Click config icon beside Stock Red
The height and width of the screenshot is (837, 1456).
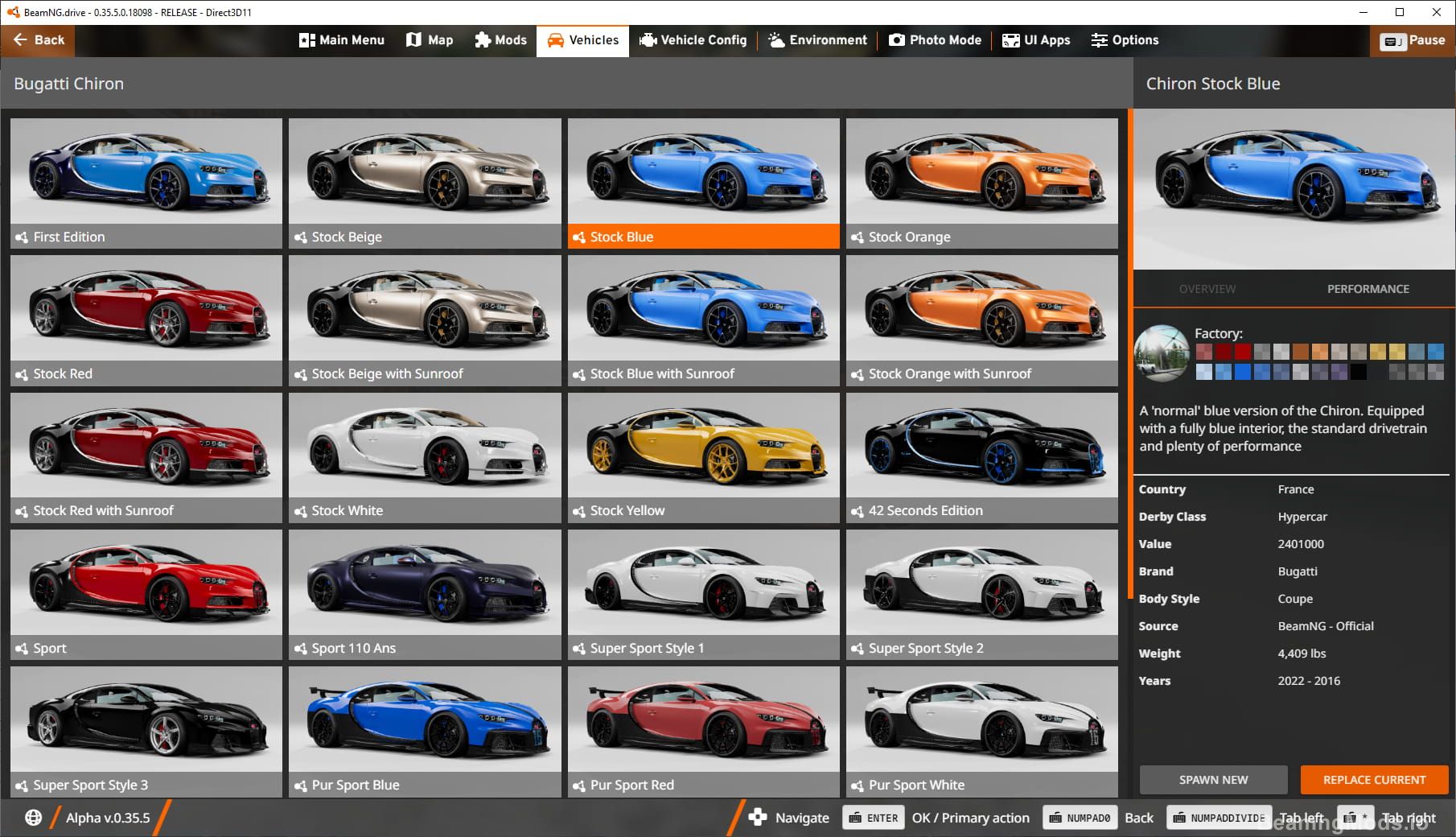point(22,374)
